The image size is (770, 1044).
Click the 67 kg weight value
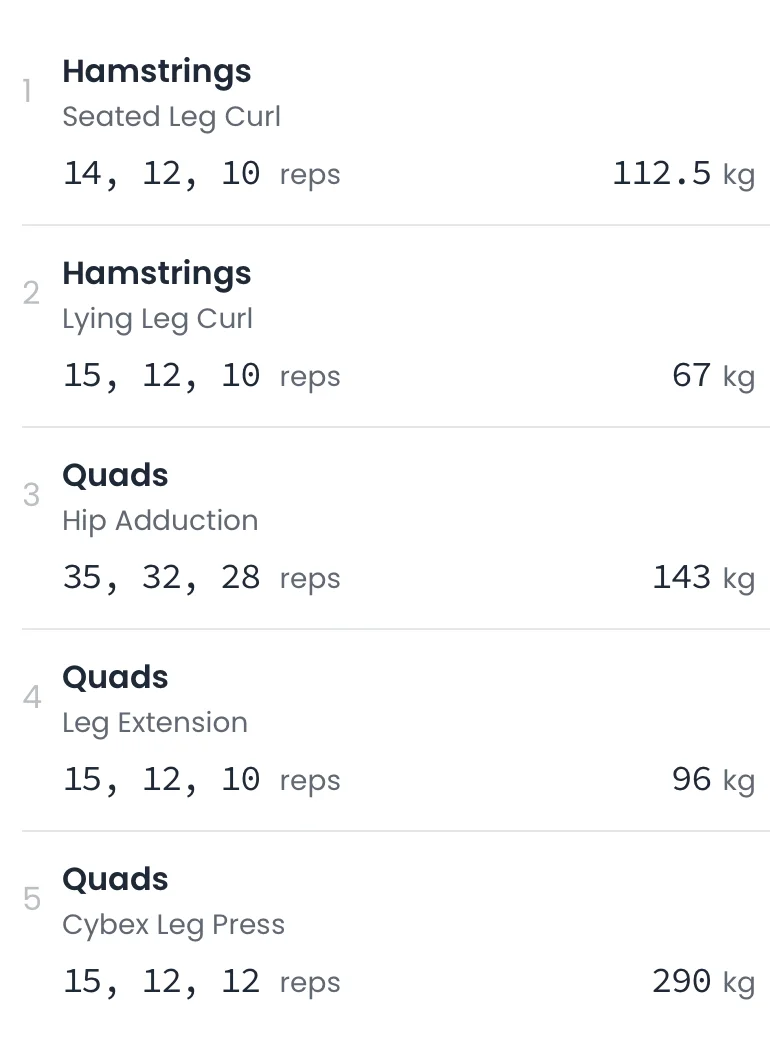712,376
